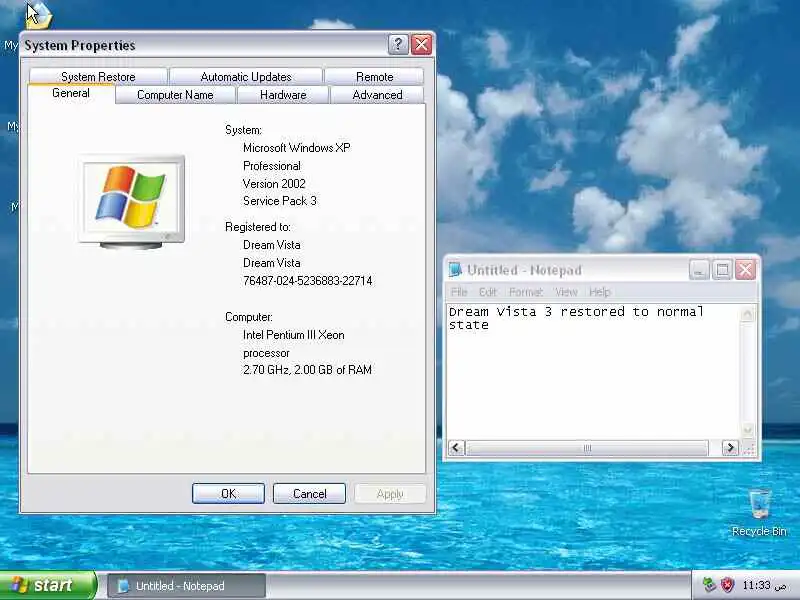Open the Notepad Edit menu
Image resolution: width=800 pixels, height=600 pixels.
487,292
